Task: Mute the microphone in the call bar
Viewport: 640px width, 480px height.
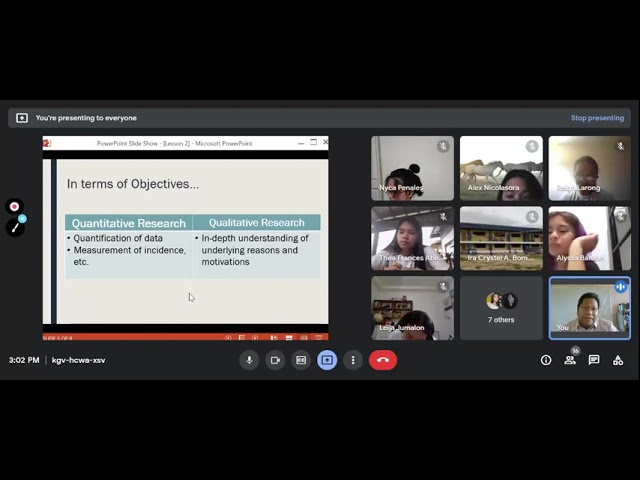Action: pyautogui.click(x=249, y=360)
